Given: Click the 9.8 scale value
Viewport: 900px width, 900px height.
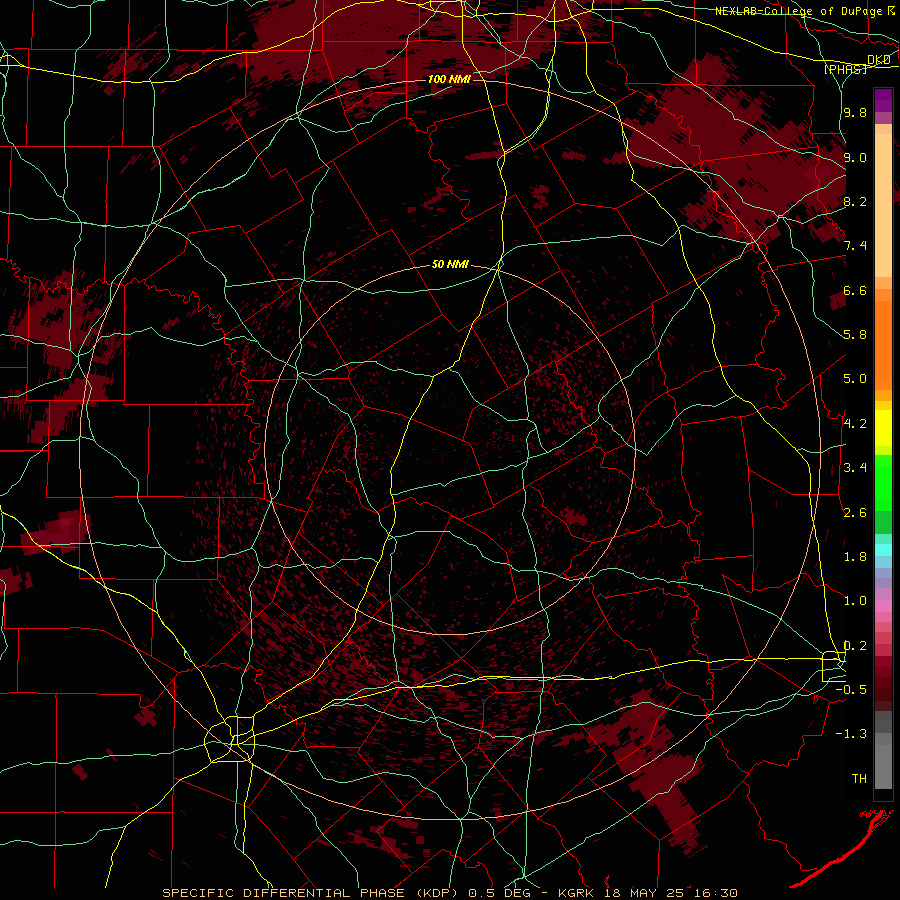Looking at the screenshot, I should [855, 112].
